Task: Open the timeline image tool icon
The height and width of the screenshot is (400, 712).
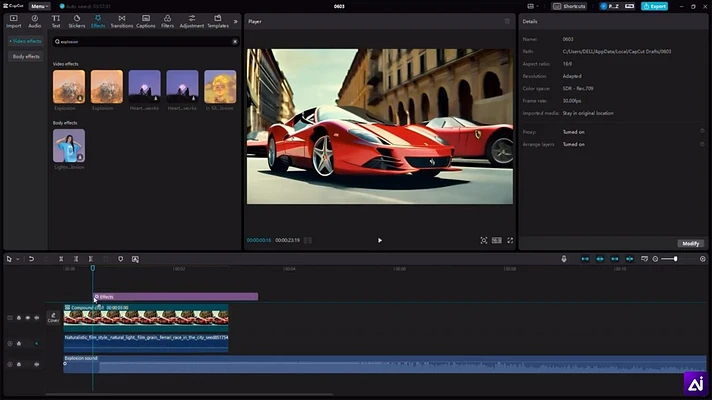Action: (135, 259)
